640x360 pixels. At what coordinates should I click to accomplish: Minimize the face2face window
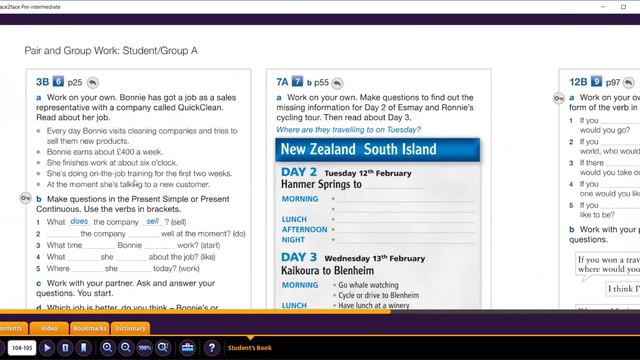point(603,7)
